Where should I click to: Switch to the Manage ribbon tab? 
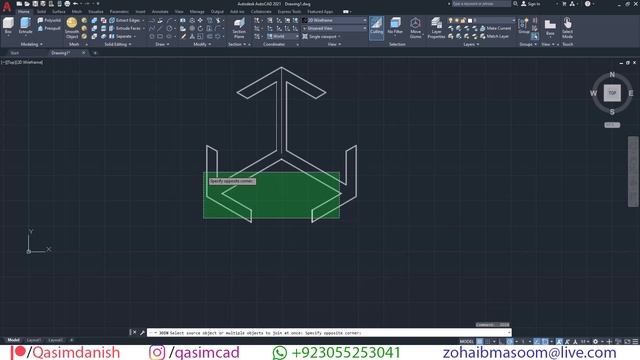click(197, 12)
